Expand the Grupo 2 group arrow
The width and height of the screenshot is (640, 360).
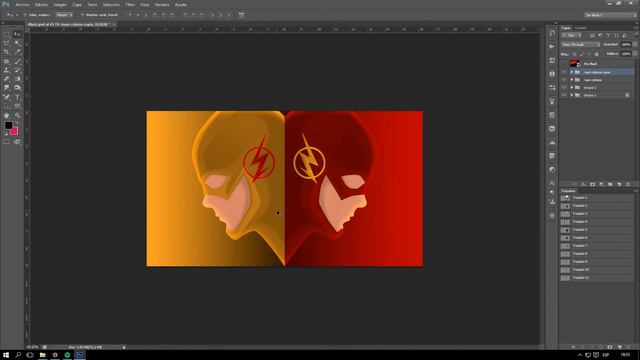click(572, 87)
